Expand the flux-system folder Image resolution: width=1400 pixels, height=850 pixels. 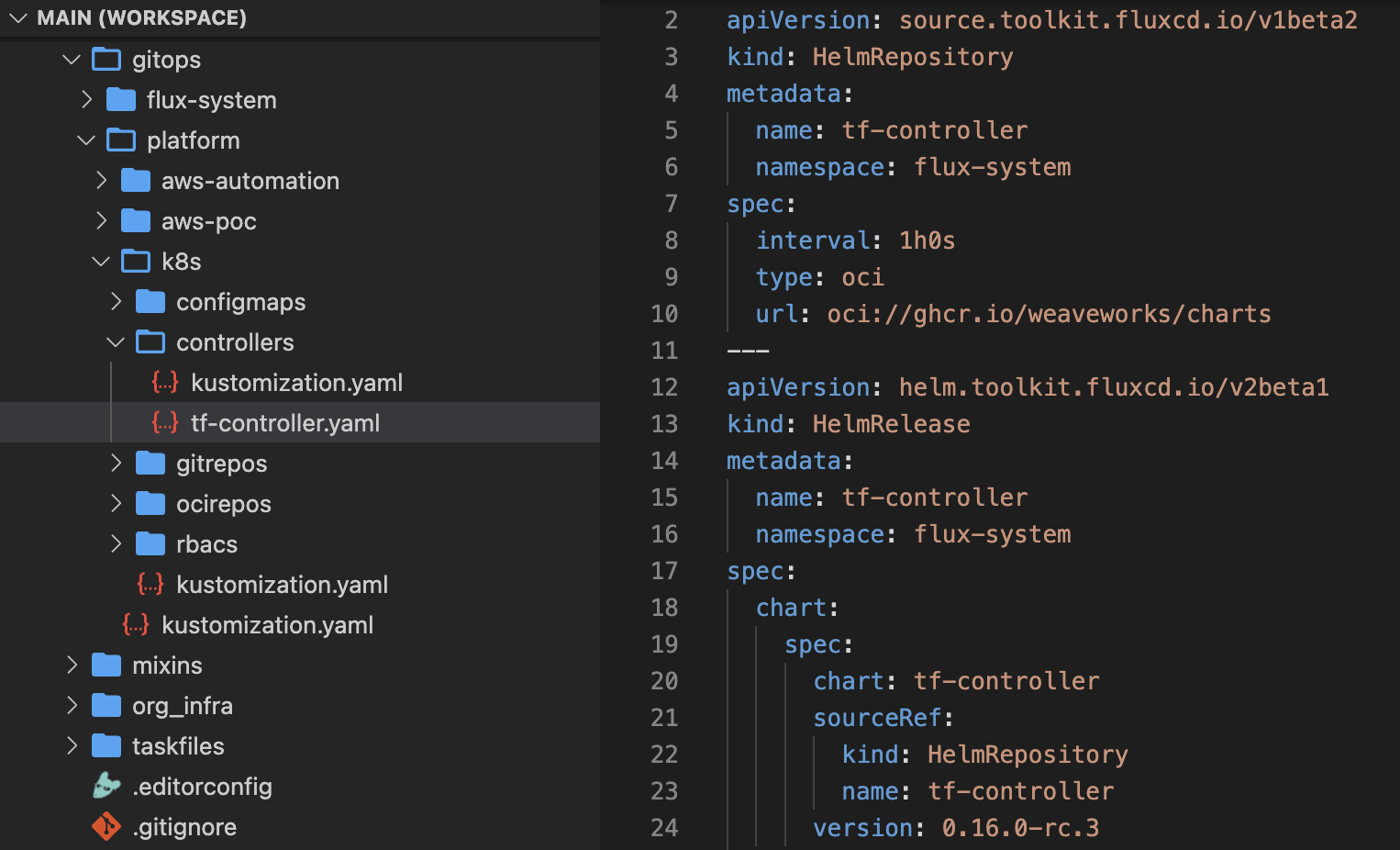[x=85, y=99]
